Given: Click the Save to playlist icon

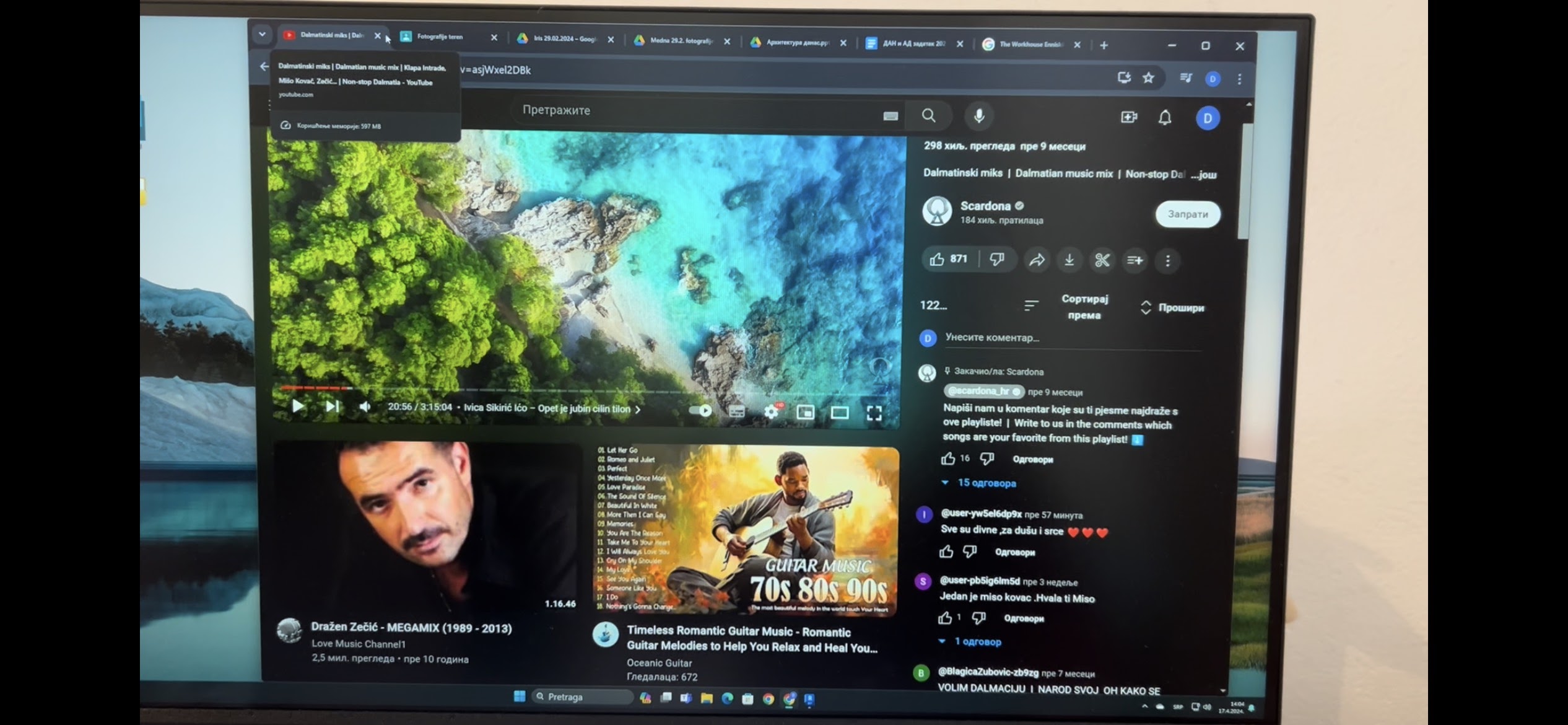Looking at the screenshot, I should tap(1135, 260).
